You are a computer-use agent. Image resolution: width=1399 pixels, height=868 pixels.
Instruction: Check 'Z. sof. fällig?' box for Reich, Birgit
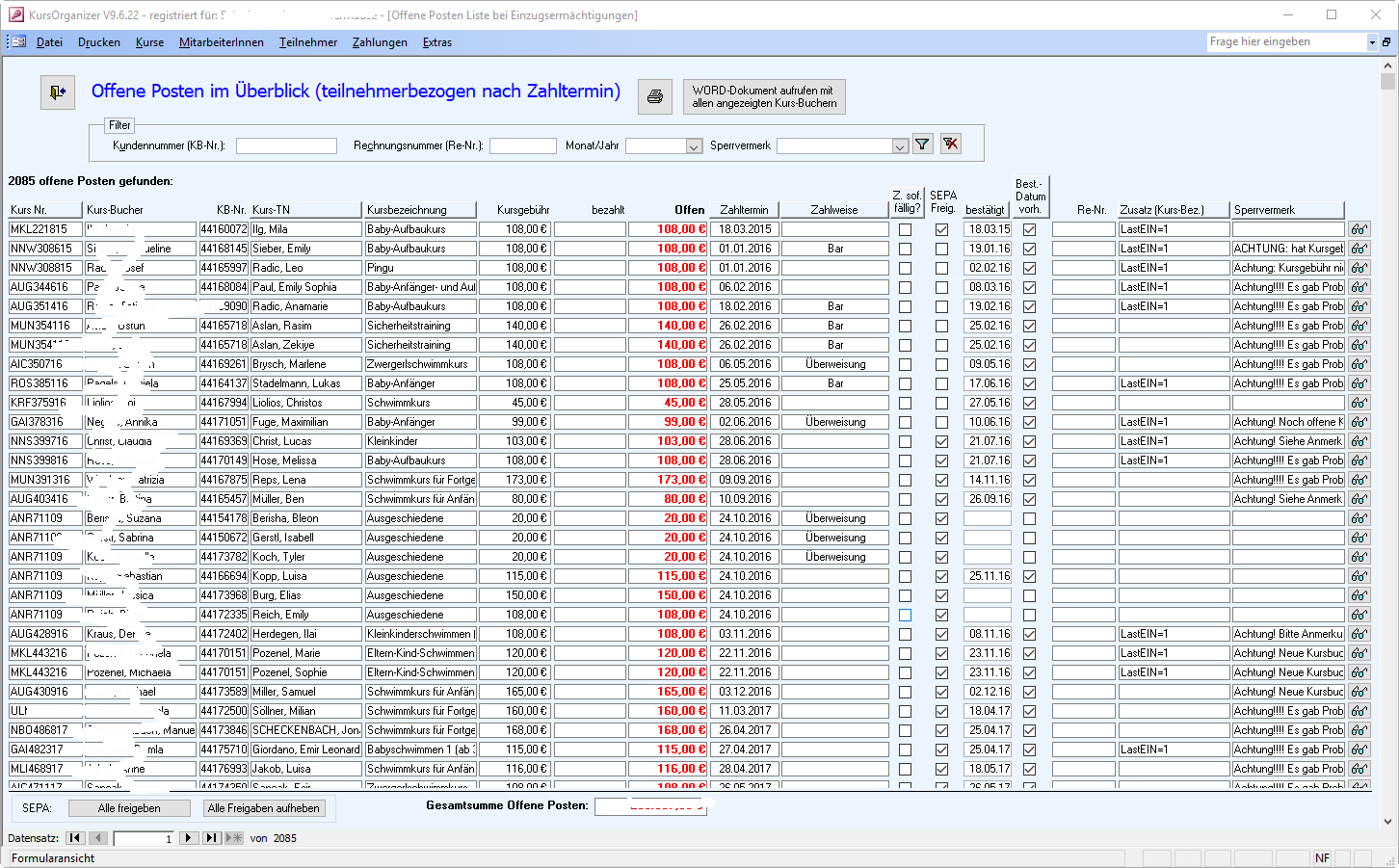coord(905,615)
